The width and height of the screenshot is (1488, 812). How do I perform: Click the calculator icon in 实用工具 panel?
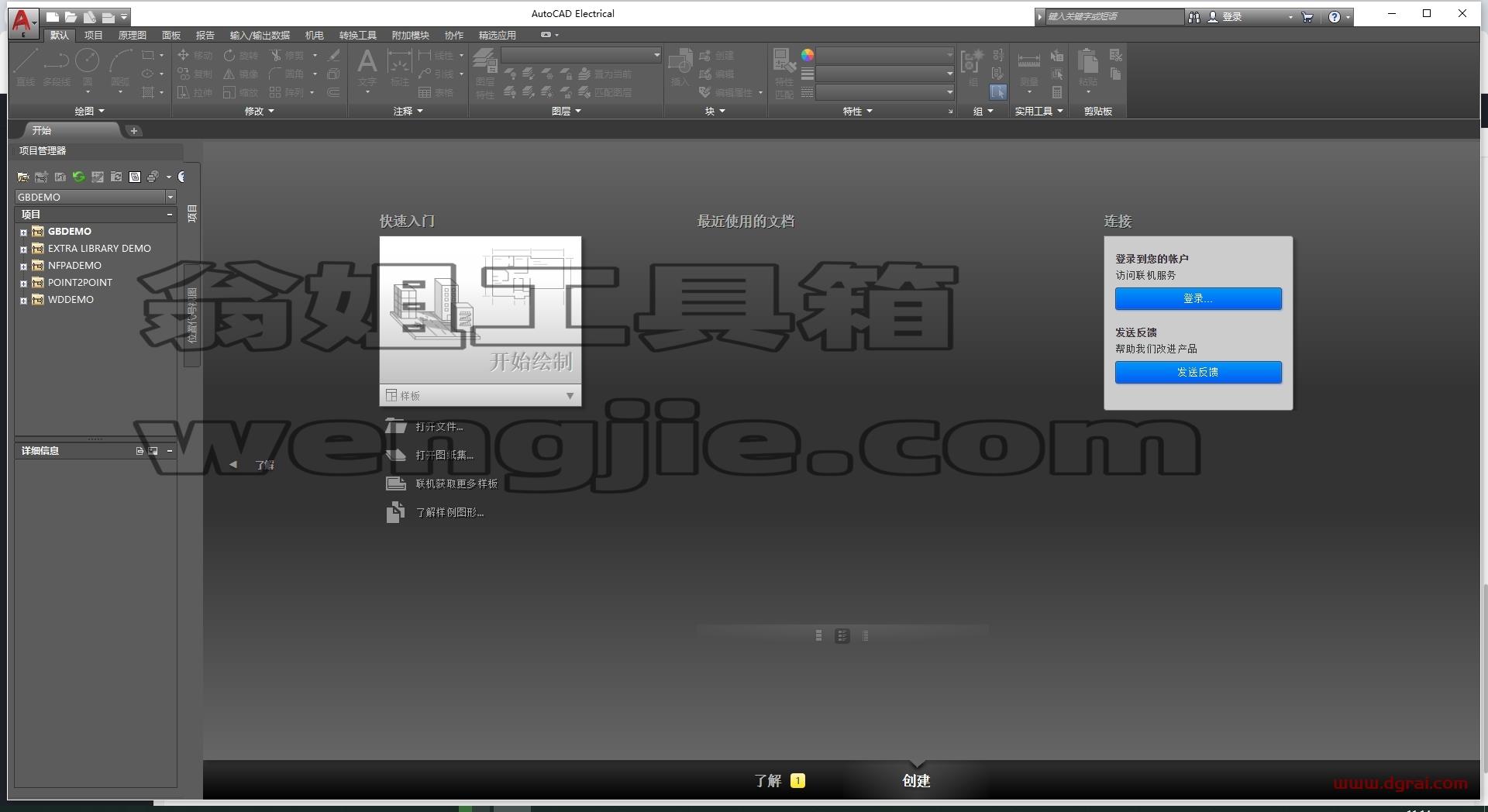(x=1056, y=92)
